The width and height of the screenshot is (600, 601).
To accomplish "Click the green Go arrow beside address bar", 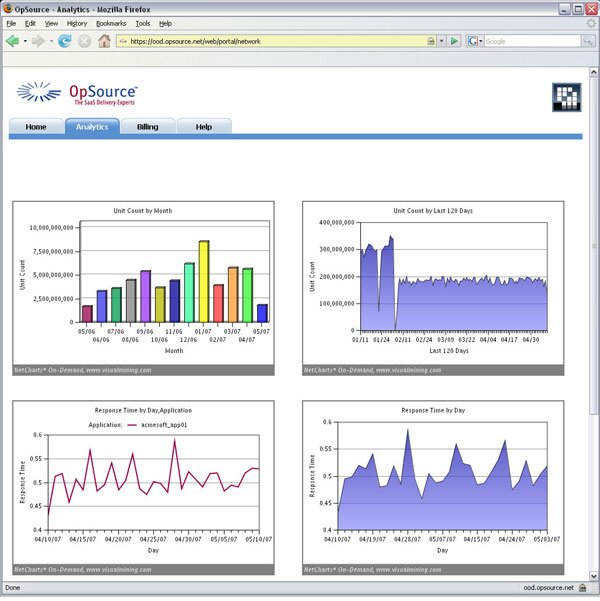I will 455,41.
